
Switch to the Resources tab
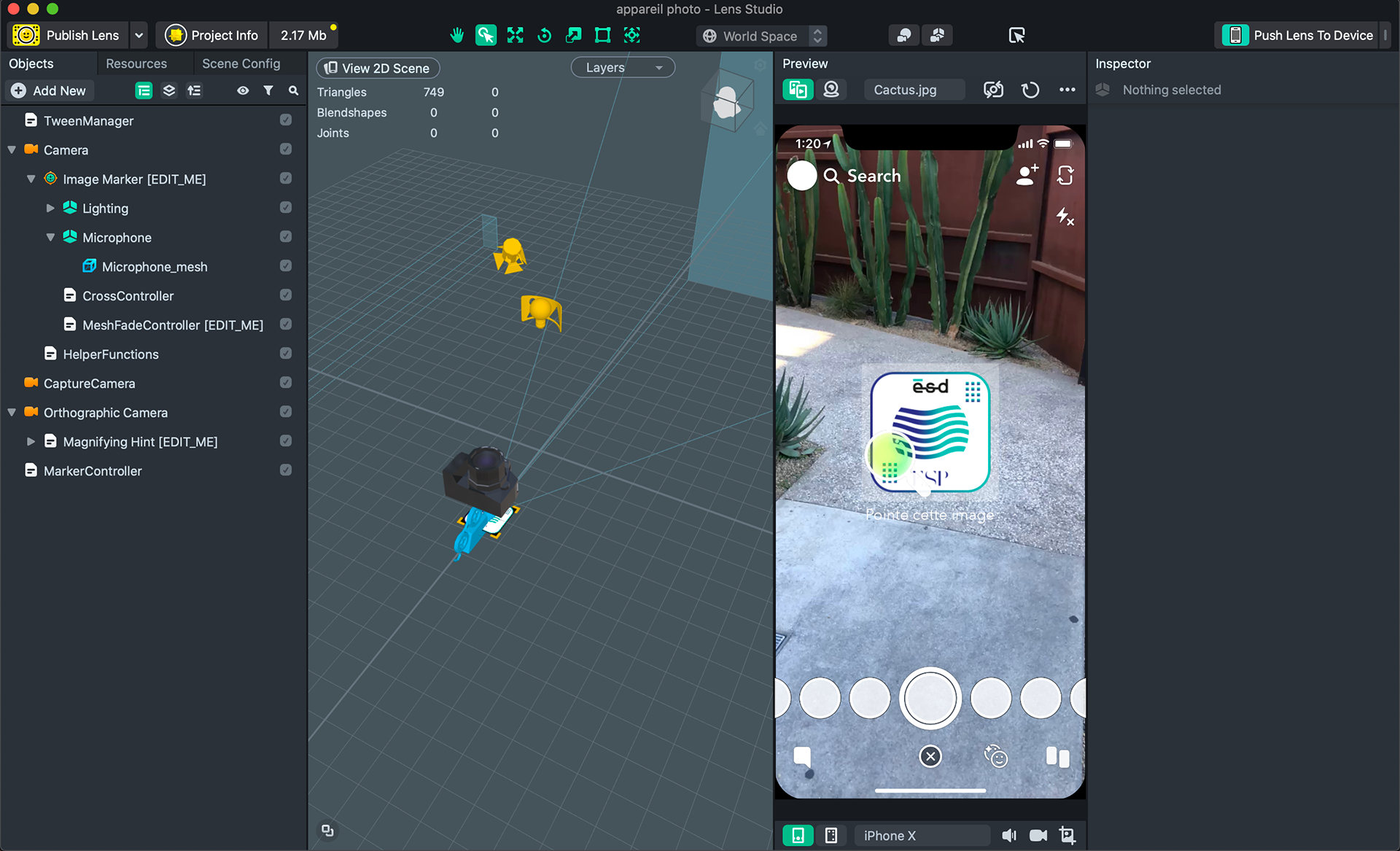click(136, 63)
